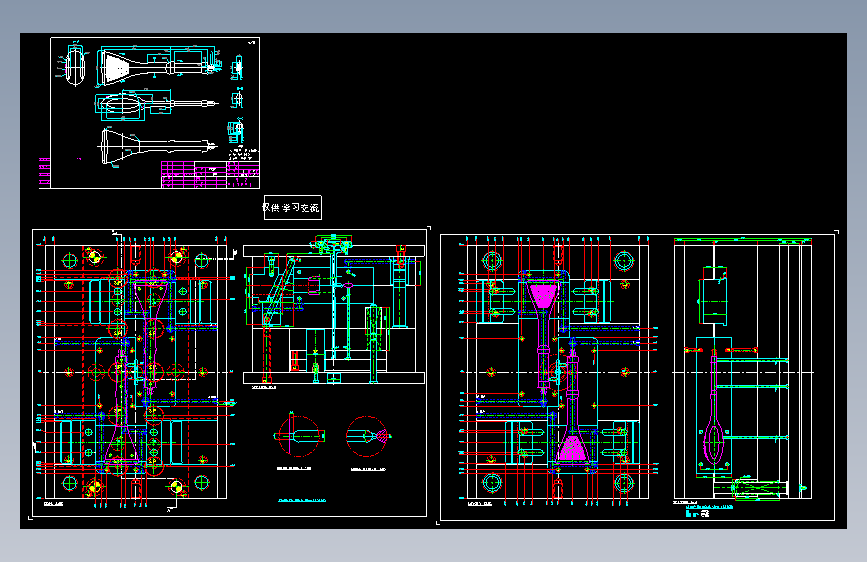Click the blue underlined caption under bottom-left sheet

tap(302, 500)
